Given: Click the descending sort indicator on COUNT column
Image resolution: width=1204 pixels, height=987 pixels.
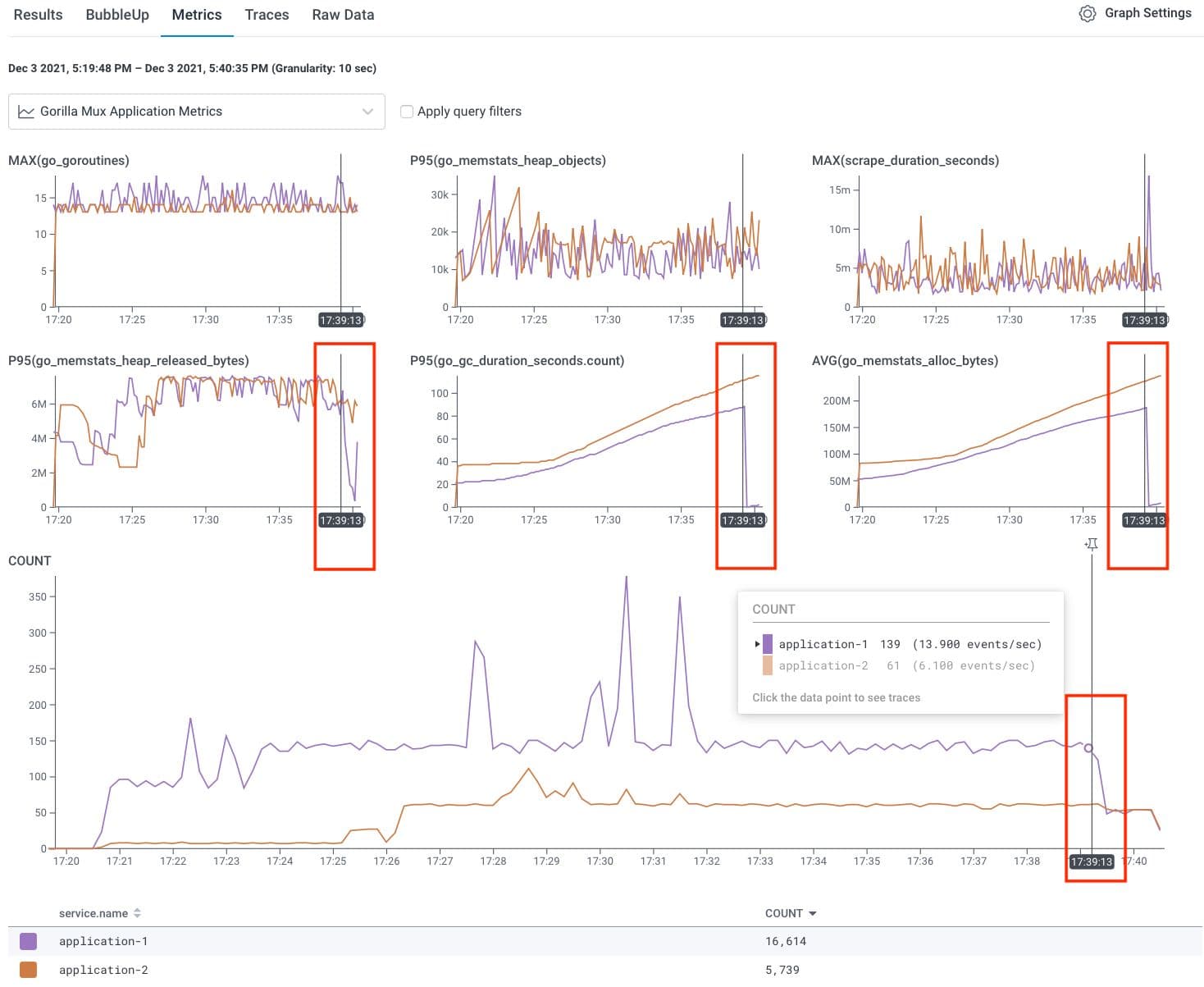Looking at the screenshot, I should (x=814, y=912).
